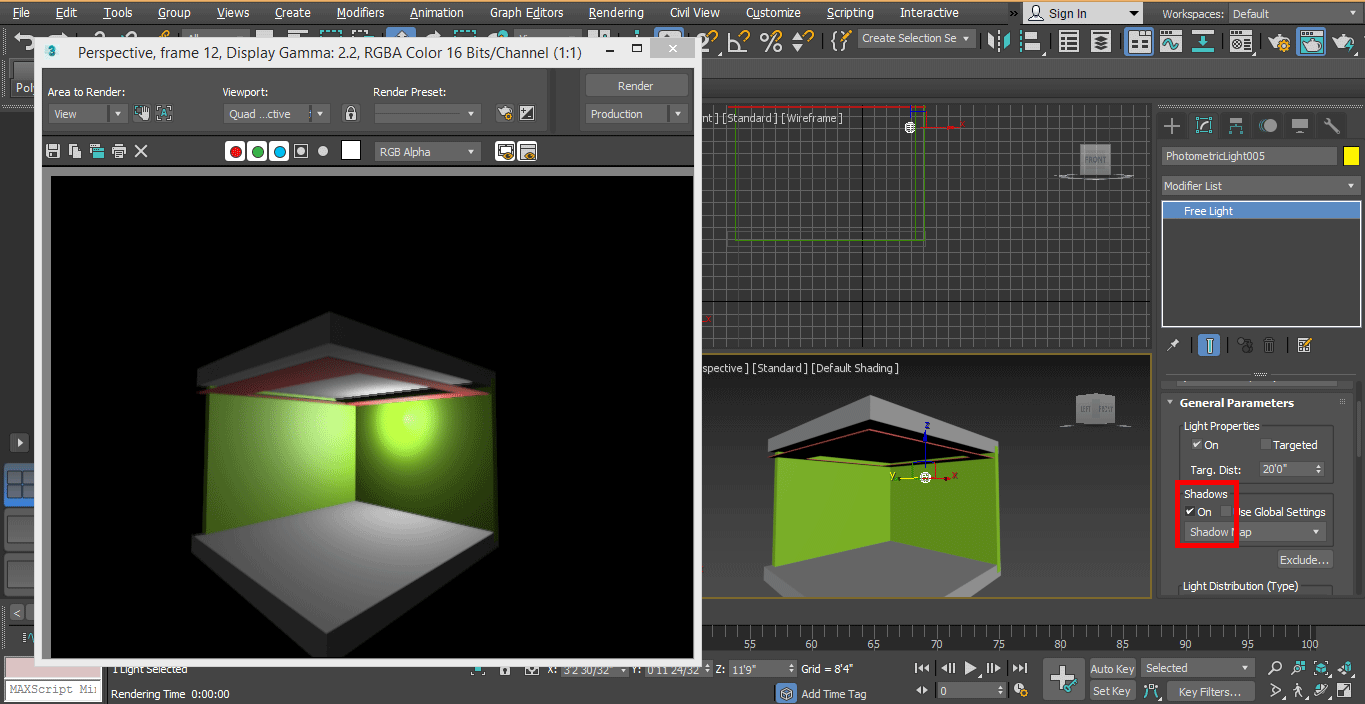Click the Curve Editor toolbar icon
This screenshot has height=704, width=1365.
coord(1171,41)
